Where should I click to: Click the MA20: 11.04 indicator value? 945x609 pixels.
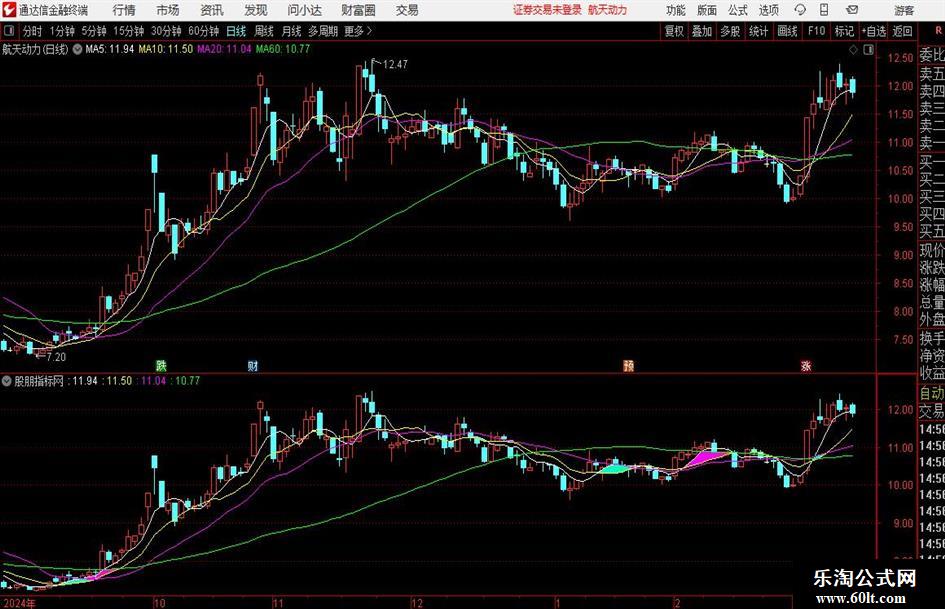[224, 49]
